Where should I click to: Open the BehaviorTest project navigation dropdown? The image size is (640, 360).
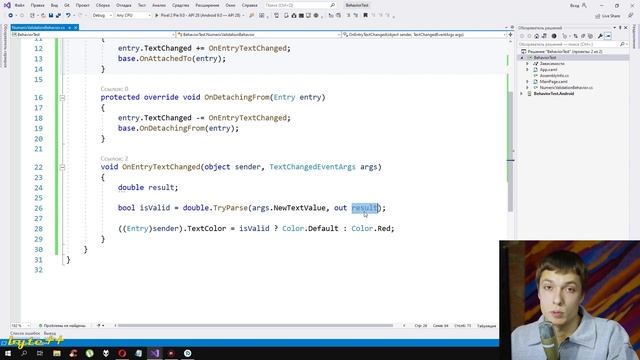point(93,35)
